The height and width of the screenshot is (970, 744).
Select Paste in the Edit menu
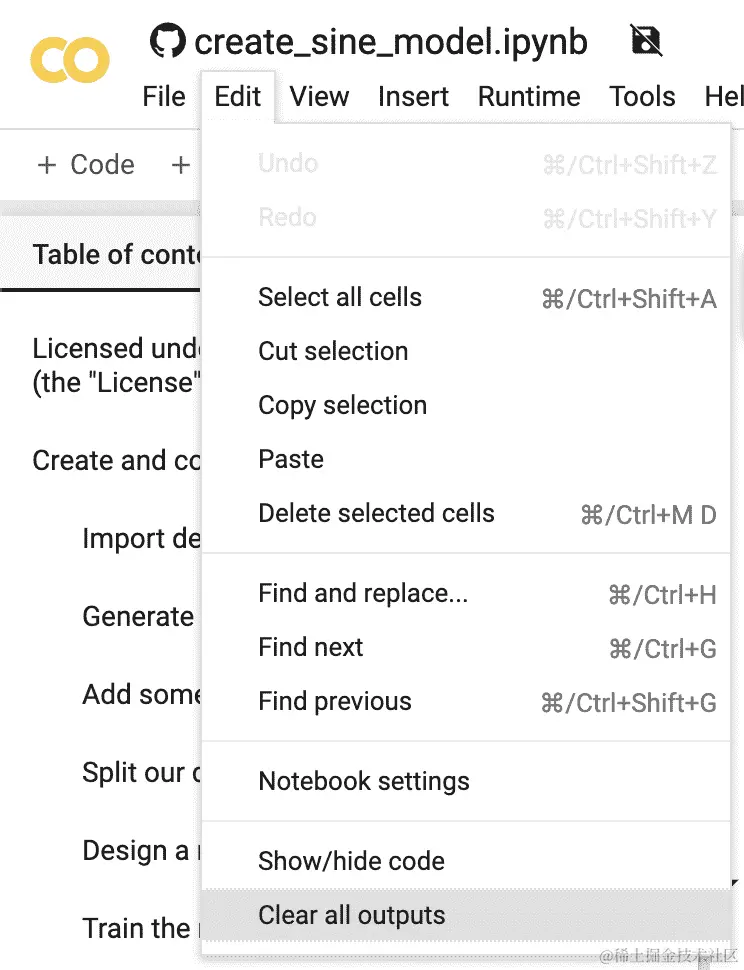tap(291, 459)
